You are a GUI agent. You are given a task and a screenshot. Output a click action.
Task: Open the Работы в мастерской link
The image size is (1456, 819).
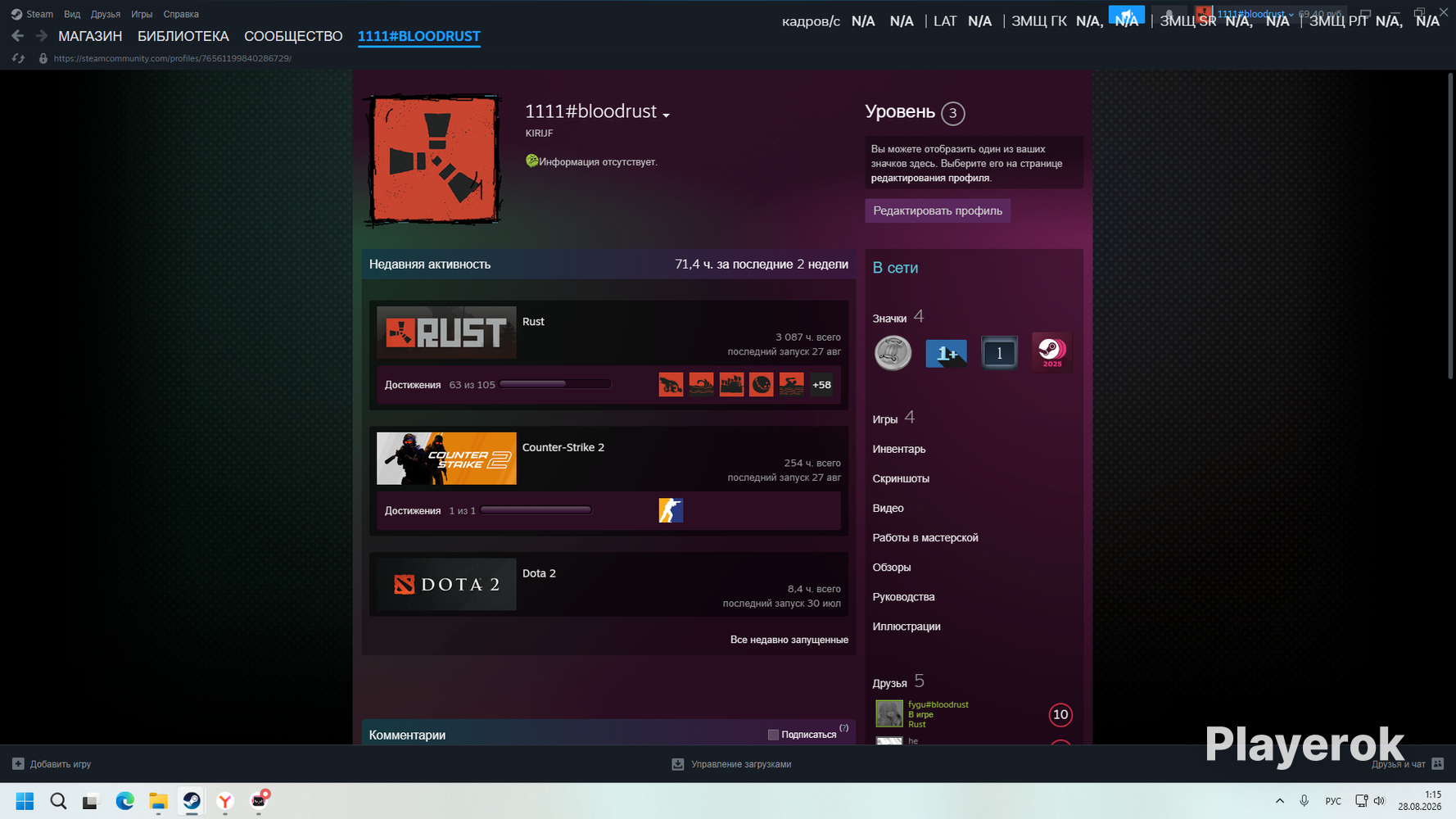coord(925,537)
